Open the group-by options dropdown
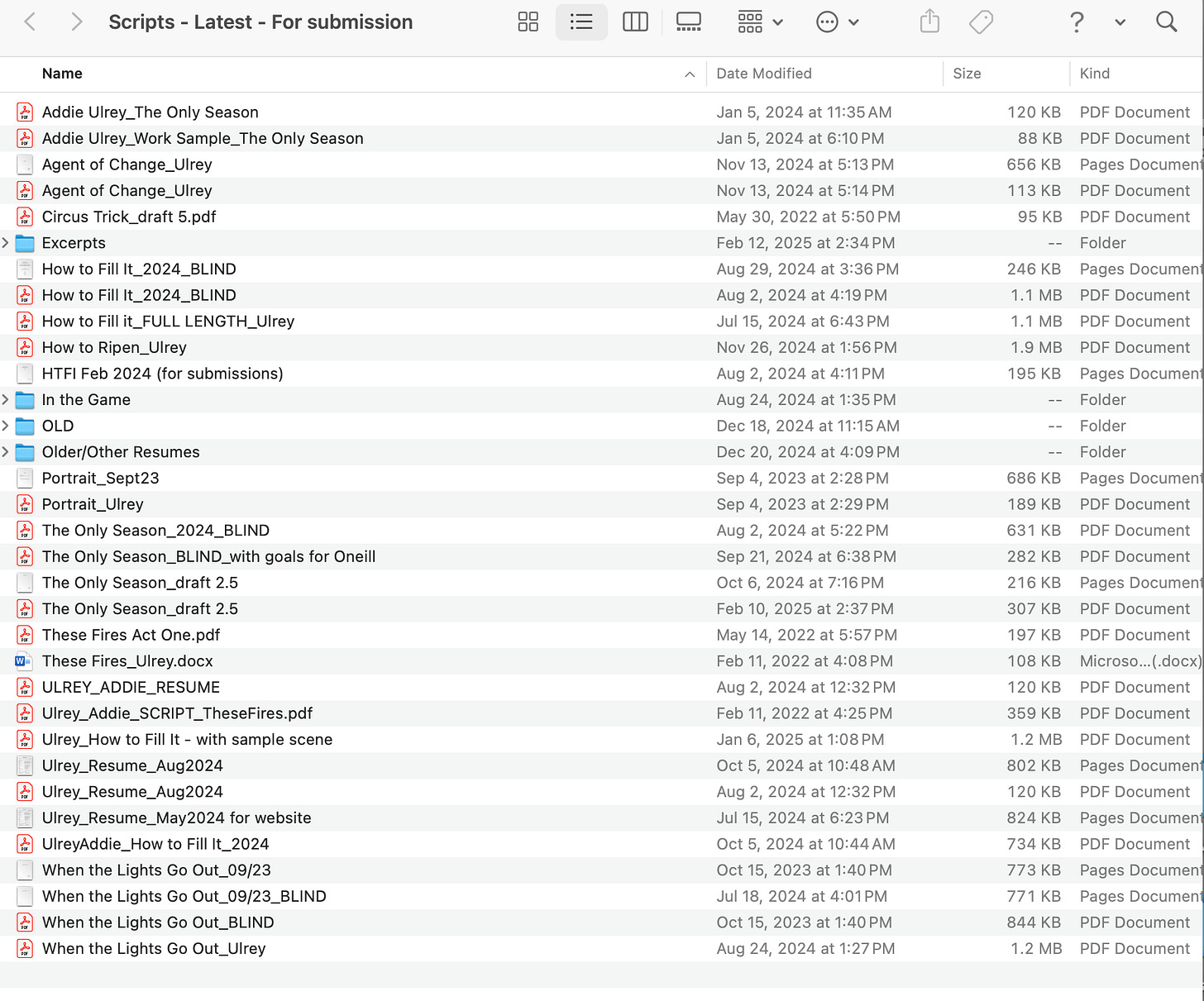The width and height of the screenshot is (1204, 1001). click(760, 21)
